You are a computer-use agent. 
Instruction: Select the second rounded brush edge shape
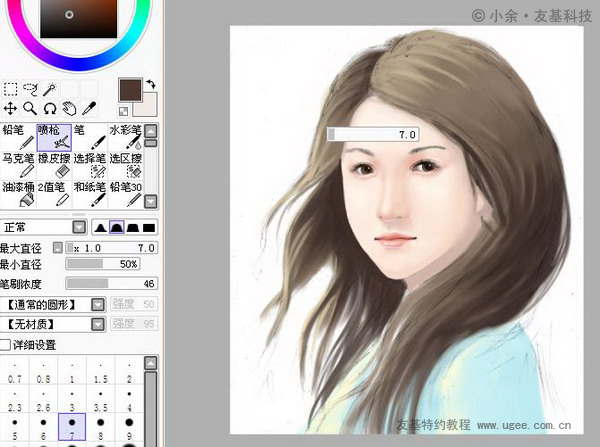117,228
